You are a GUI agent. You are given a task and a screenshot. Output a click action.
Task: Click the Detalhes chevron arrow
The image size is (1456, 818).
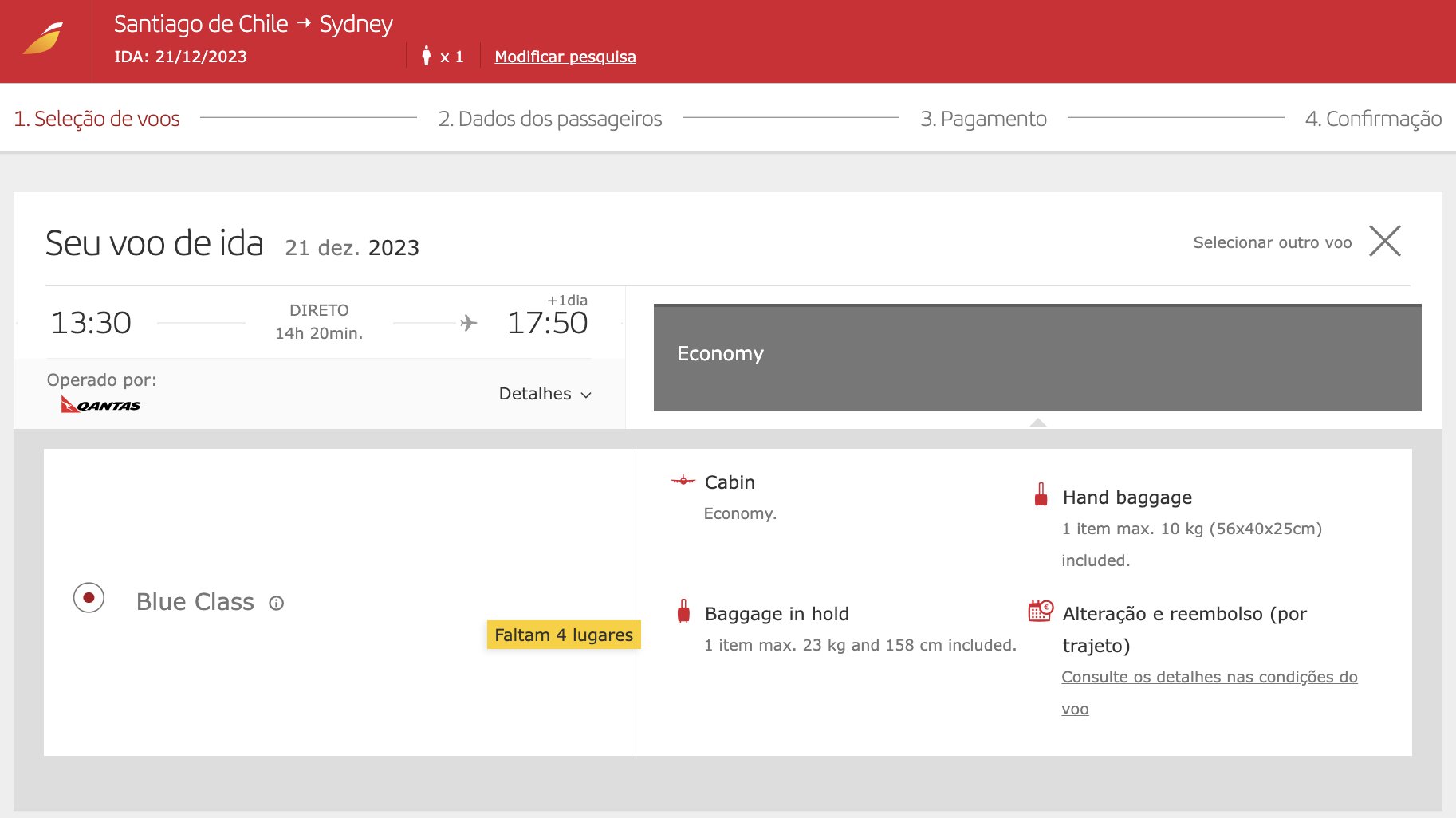[586, 395]
